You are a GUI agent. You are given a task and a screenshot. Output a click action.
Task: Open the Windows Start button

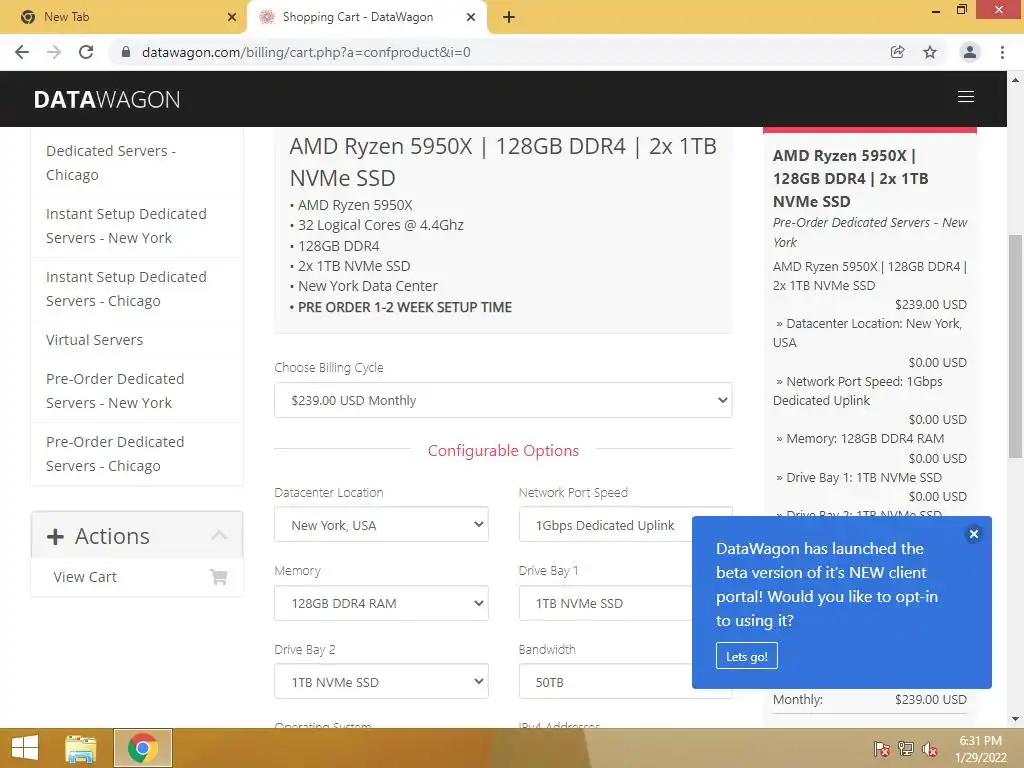[x=25, y=748]
